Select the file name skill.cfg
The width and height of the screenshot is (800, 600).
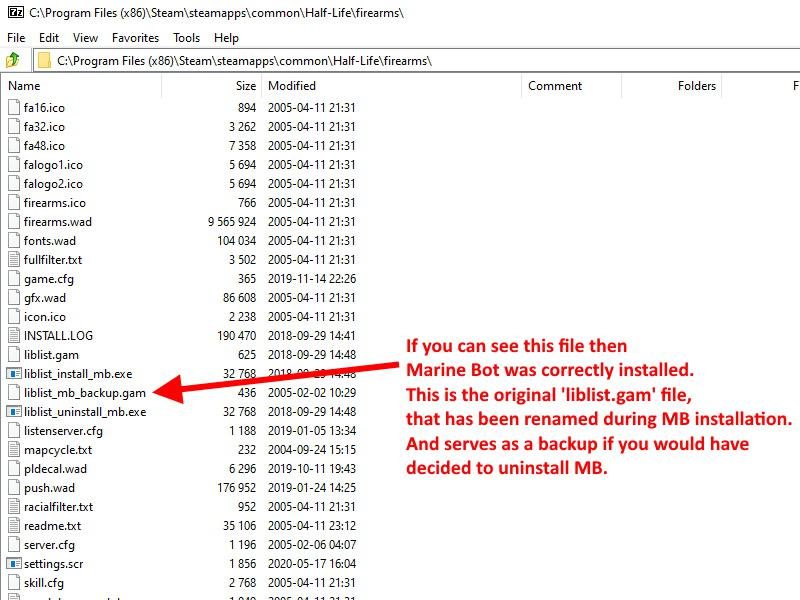(43, 583)
